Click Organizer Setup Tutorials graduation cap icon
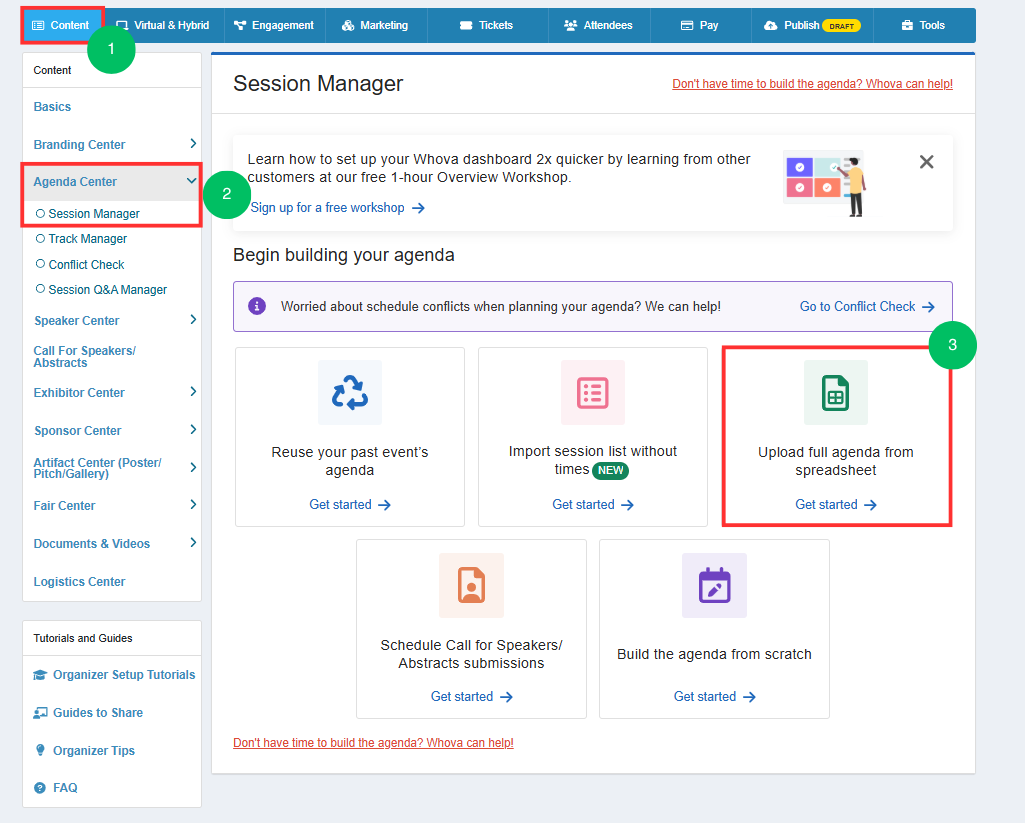Screen dimensions: 1025x823 click(40, 675)
